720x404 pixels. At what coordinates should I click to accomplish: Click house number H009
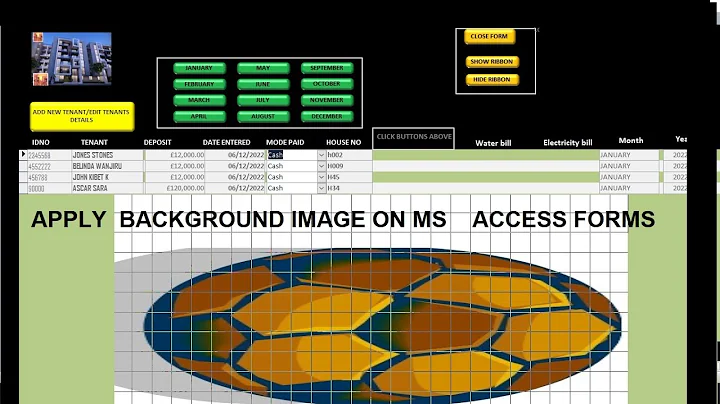(x=349, y=166)
